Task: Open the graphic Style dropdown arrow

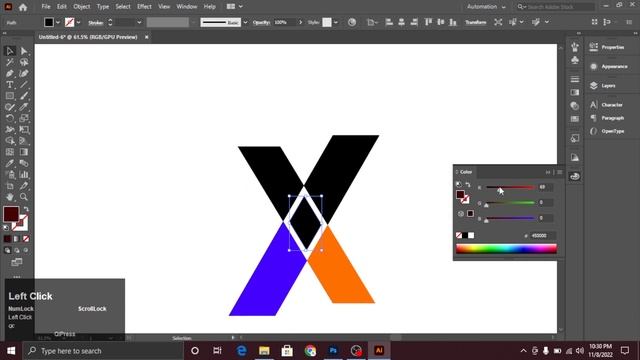Action: coord(336,22)
